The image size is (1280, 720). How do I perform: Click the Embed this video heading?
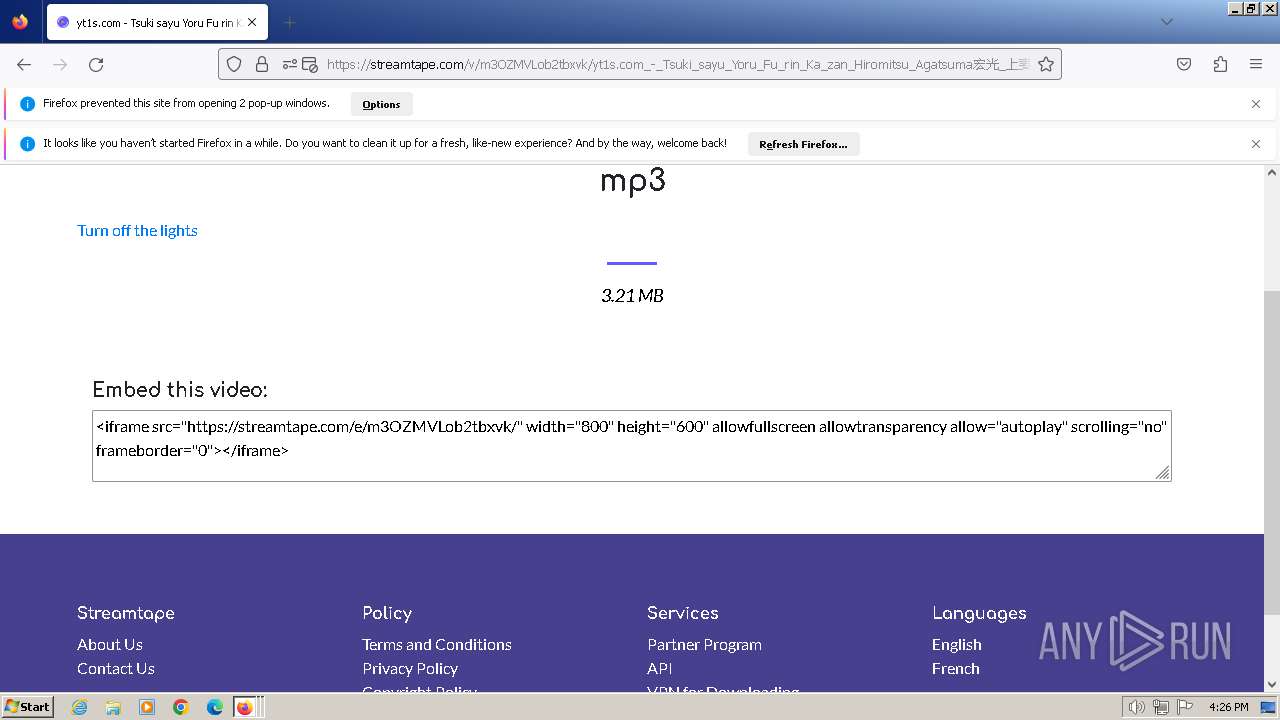pos(180,390)
